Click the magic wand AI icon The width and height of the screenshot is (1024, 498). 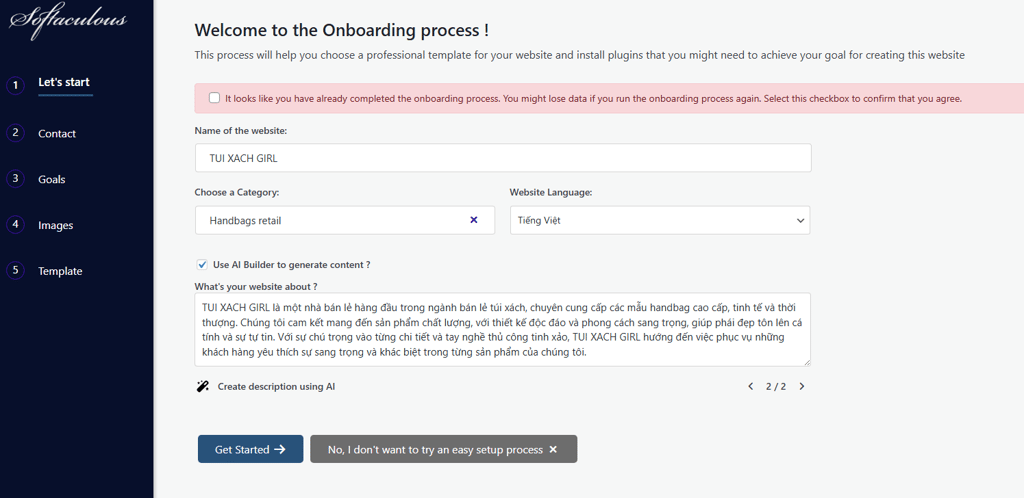(x=203, y=386)
